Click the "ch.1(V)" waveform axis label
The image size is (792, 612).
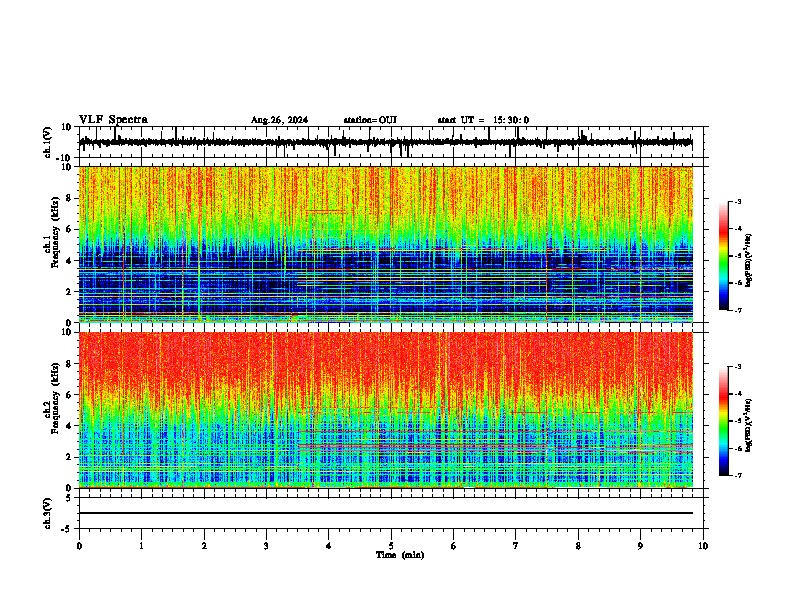(x=48, y=142)
